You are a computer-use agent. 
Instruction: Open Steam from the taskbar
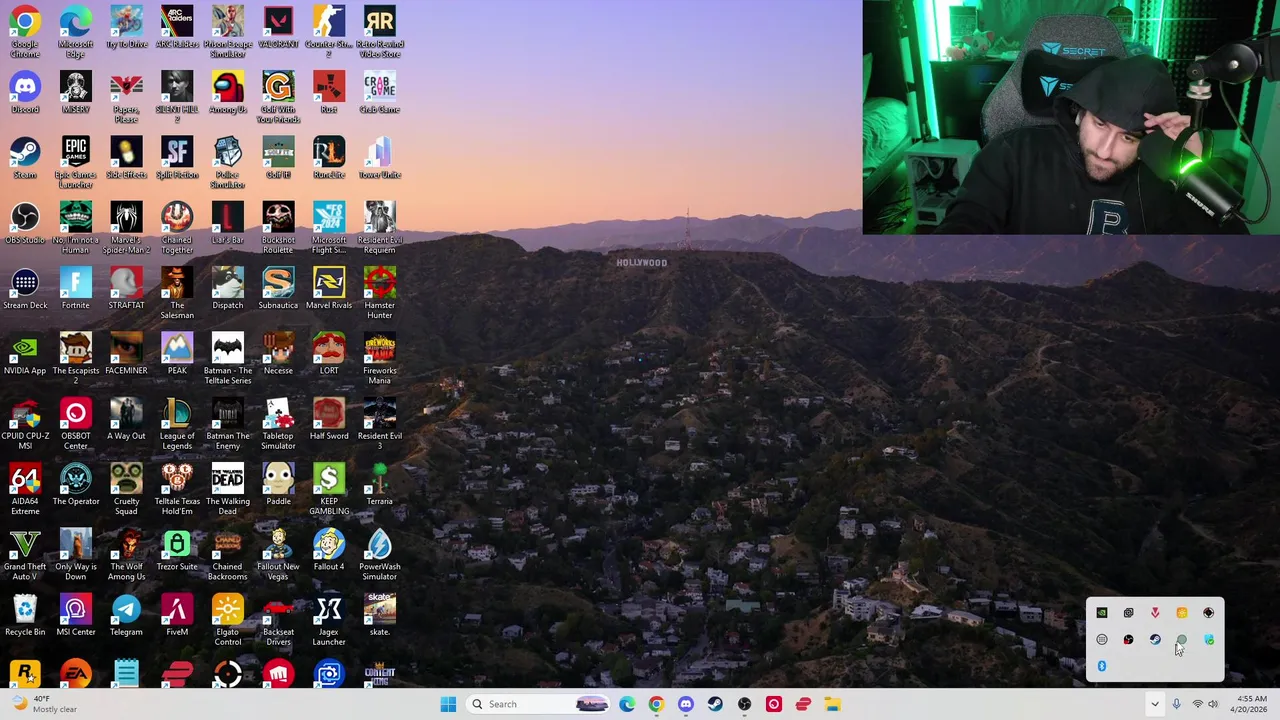pos(715,704)
